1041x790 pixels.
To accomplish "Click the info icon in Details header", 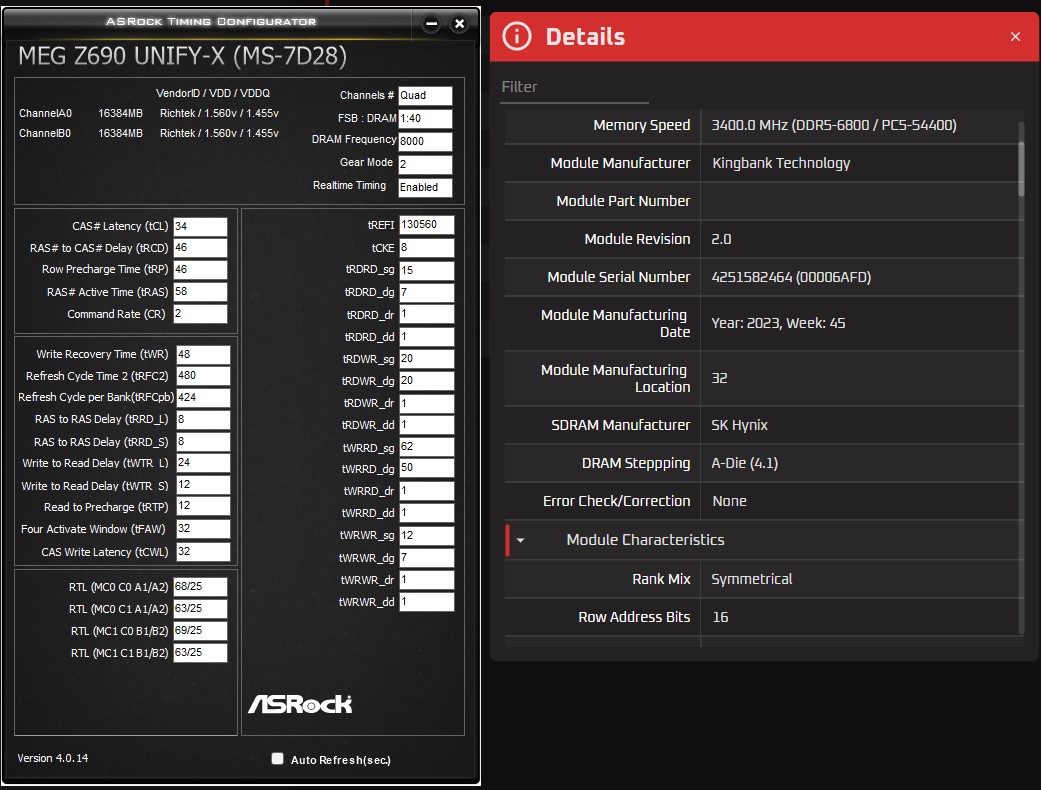I will click(517, 36).
